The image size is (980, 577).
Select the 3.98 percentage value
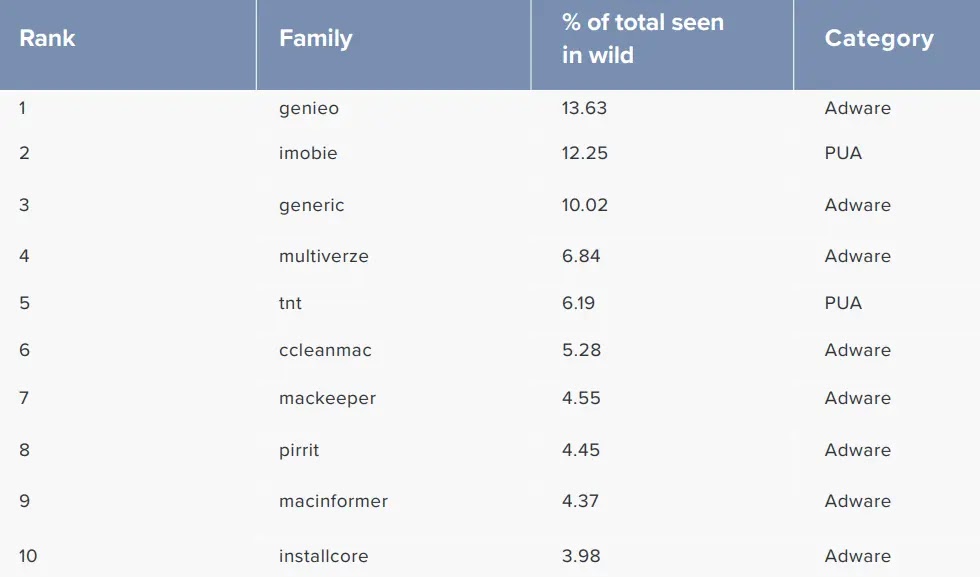(x=581, y=556)
